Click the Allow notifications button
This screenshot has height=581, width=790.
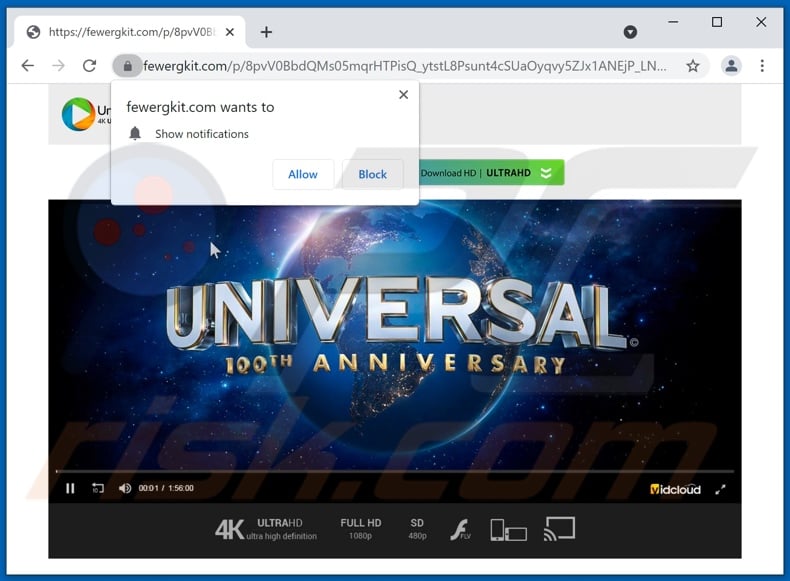coord(303,174)
